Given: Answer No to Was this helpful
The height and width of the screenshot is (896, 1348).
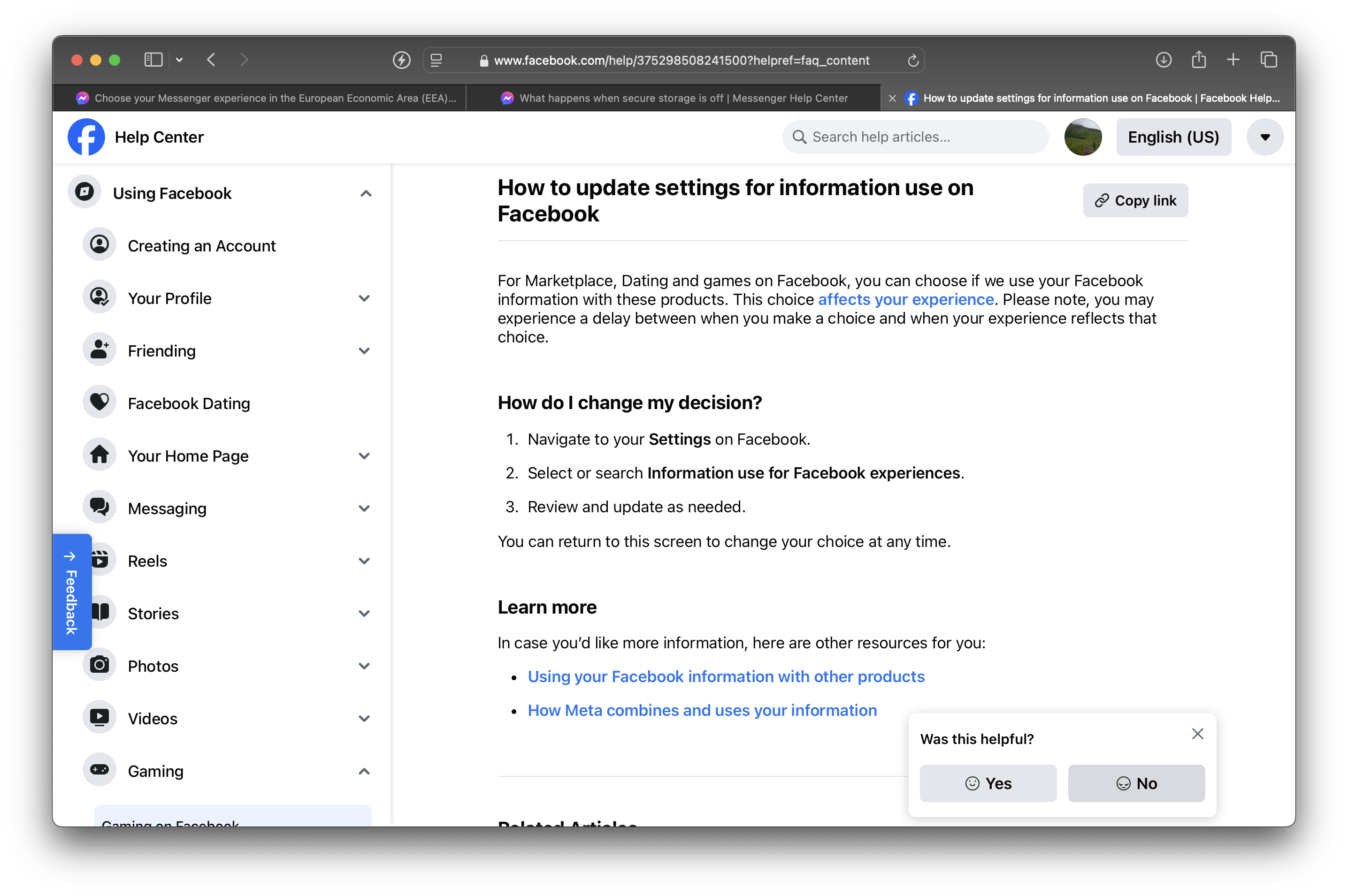Looking at the screenshot, I should [1136, 783].
